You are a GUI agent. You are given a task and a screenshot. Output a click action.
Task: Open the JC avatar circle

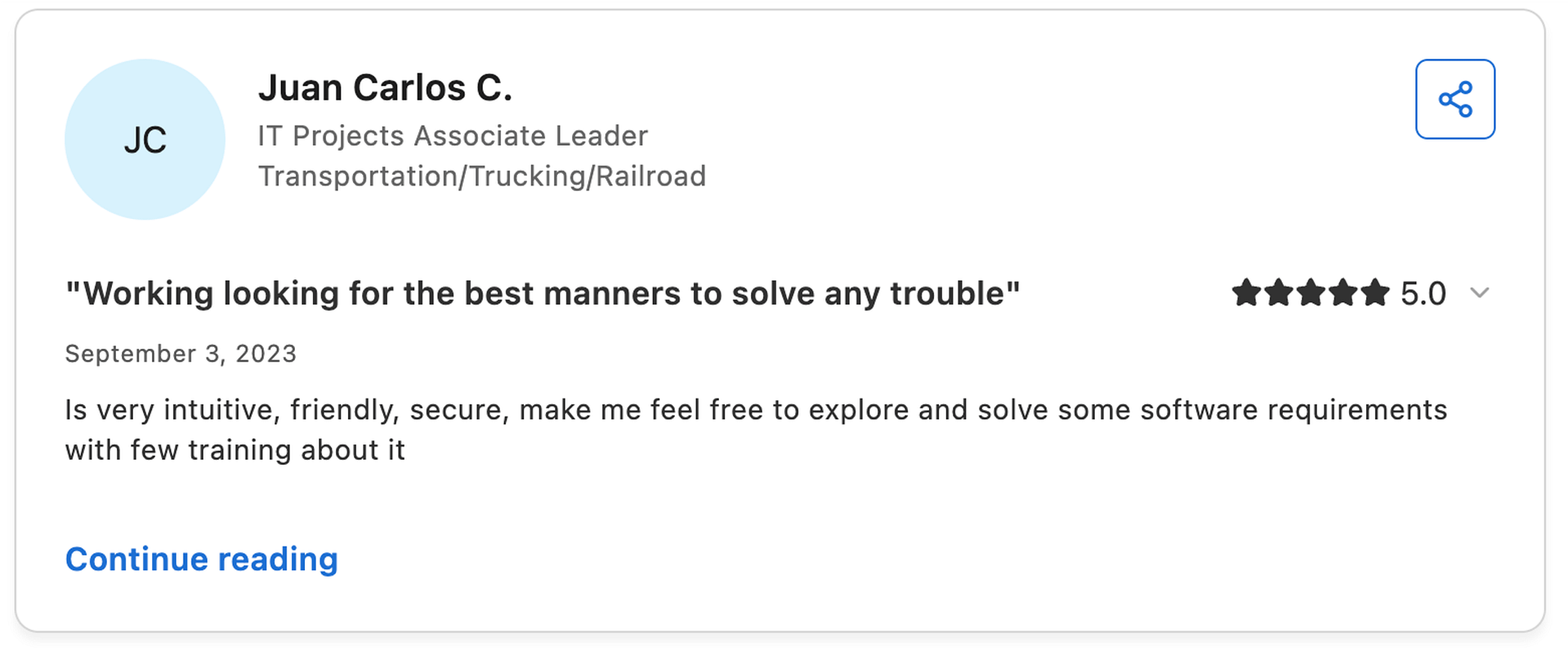pos(145,139)
